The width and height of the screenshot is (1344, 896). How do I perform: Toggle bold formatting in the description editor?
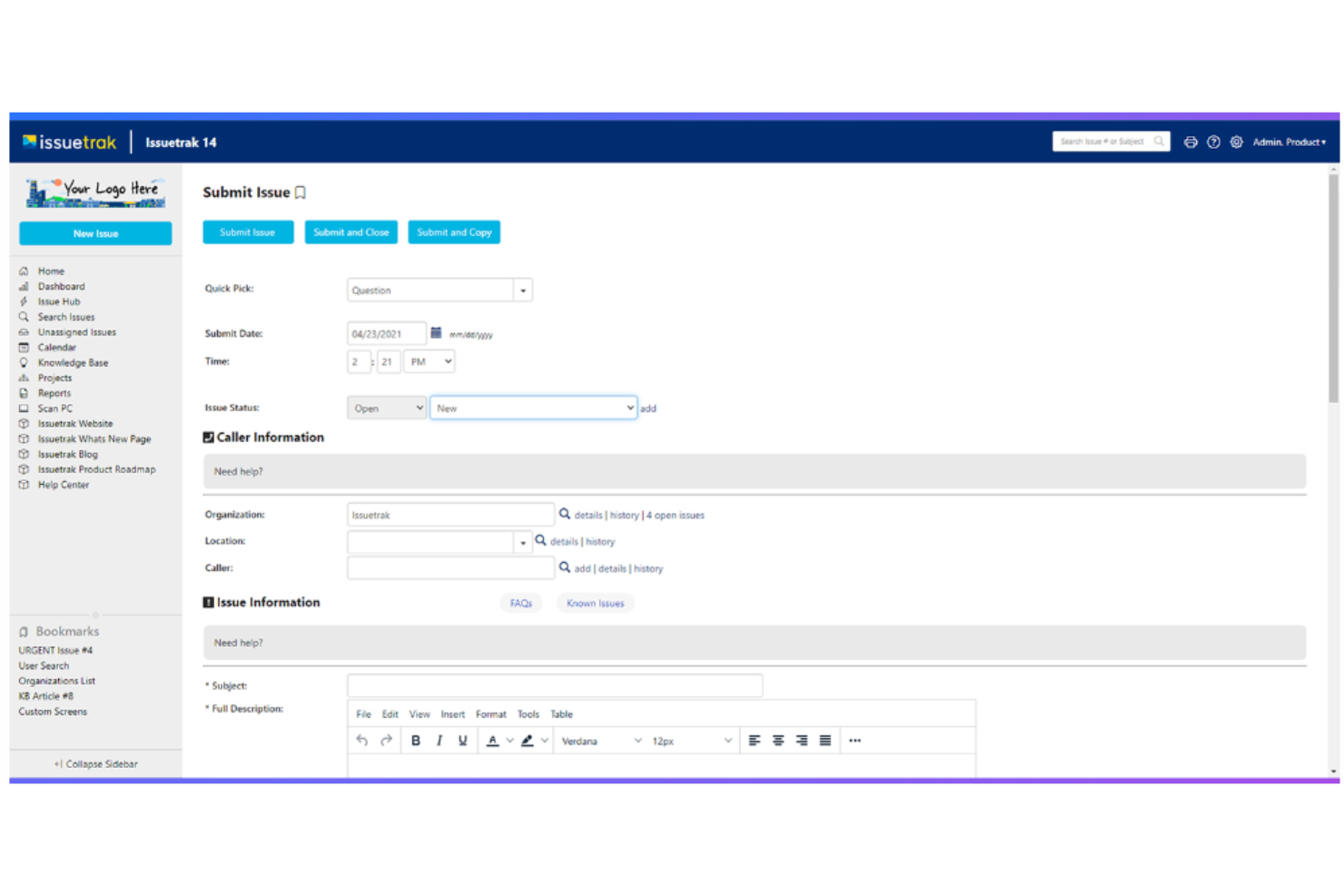(x=415, y=740)
